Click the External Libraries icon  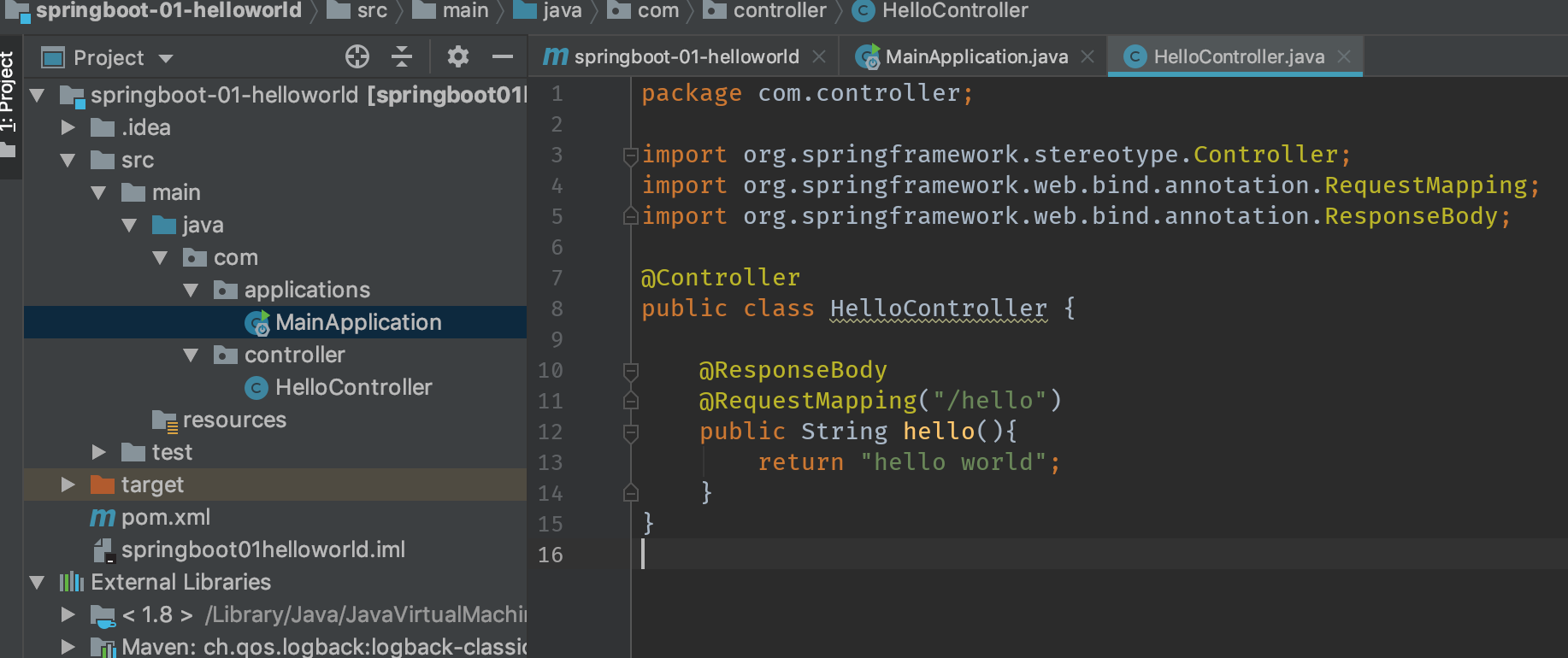click(x=72, y=582)
